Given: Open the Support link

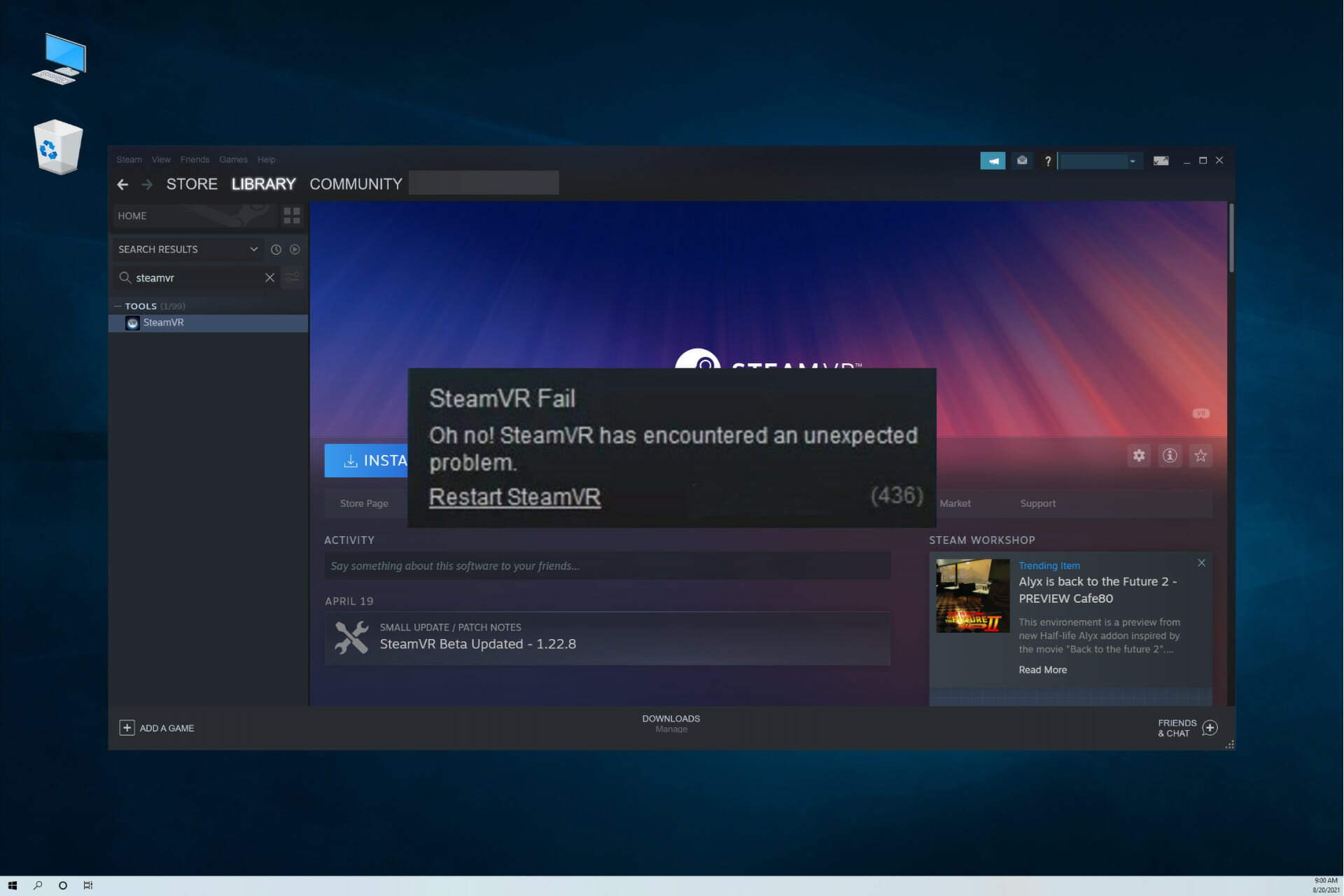Looking at the screenshot, I should [1037, 503].
